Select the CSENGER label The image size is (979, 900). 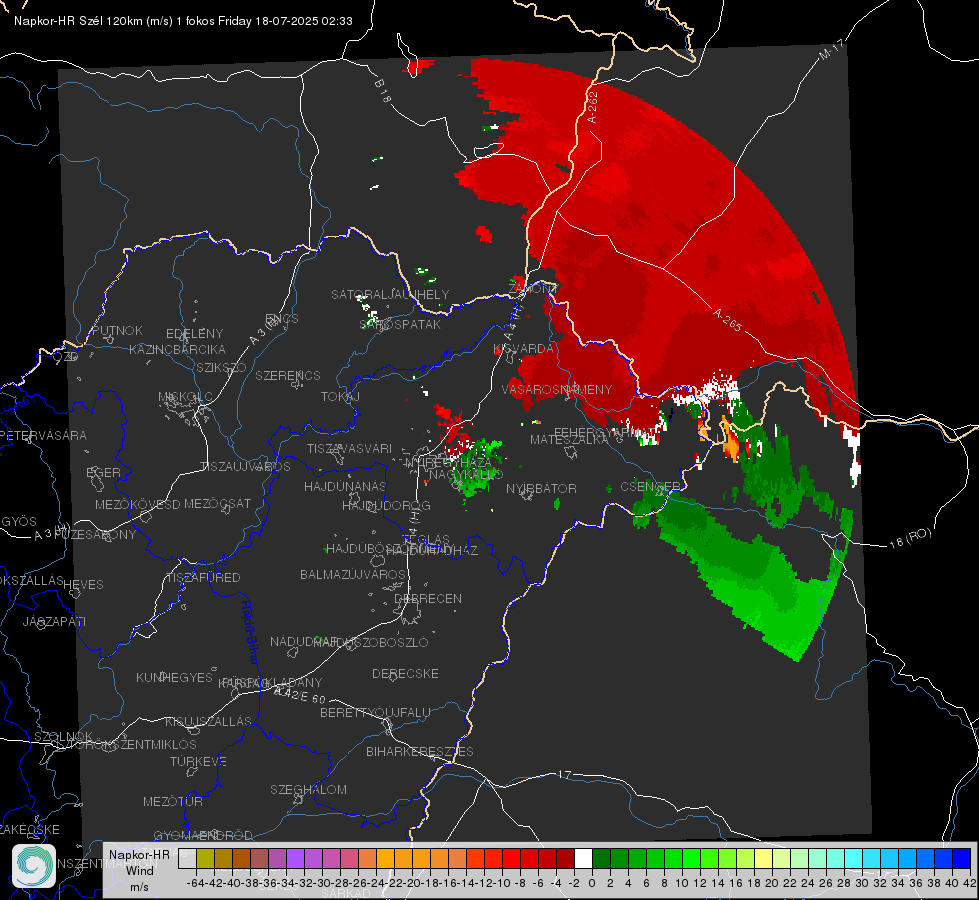(650, 486)
